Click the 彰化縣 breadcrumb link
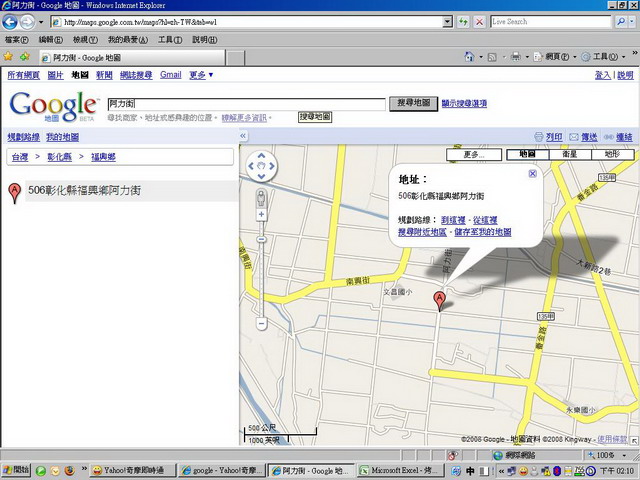This screenshot has width=640, height=480. click(x=60, y=157)
